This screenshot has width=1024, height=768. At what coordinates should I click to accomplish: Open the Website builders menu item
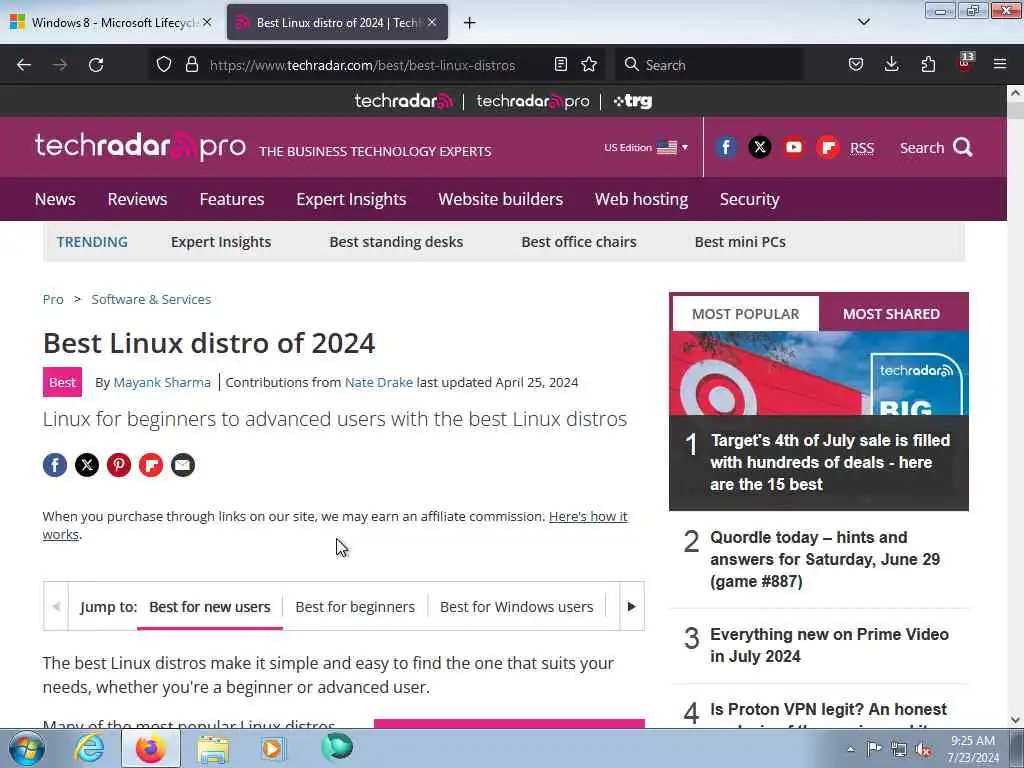point(500,199)
